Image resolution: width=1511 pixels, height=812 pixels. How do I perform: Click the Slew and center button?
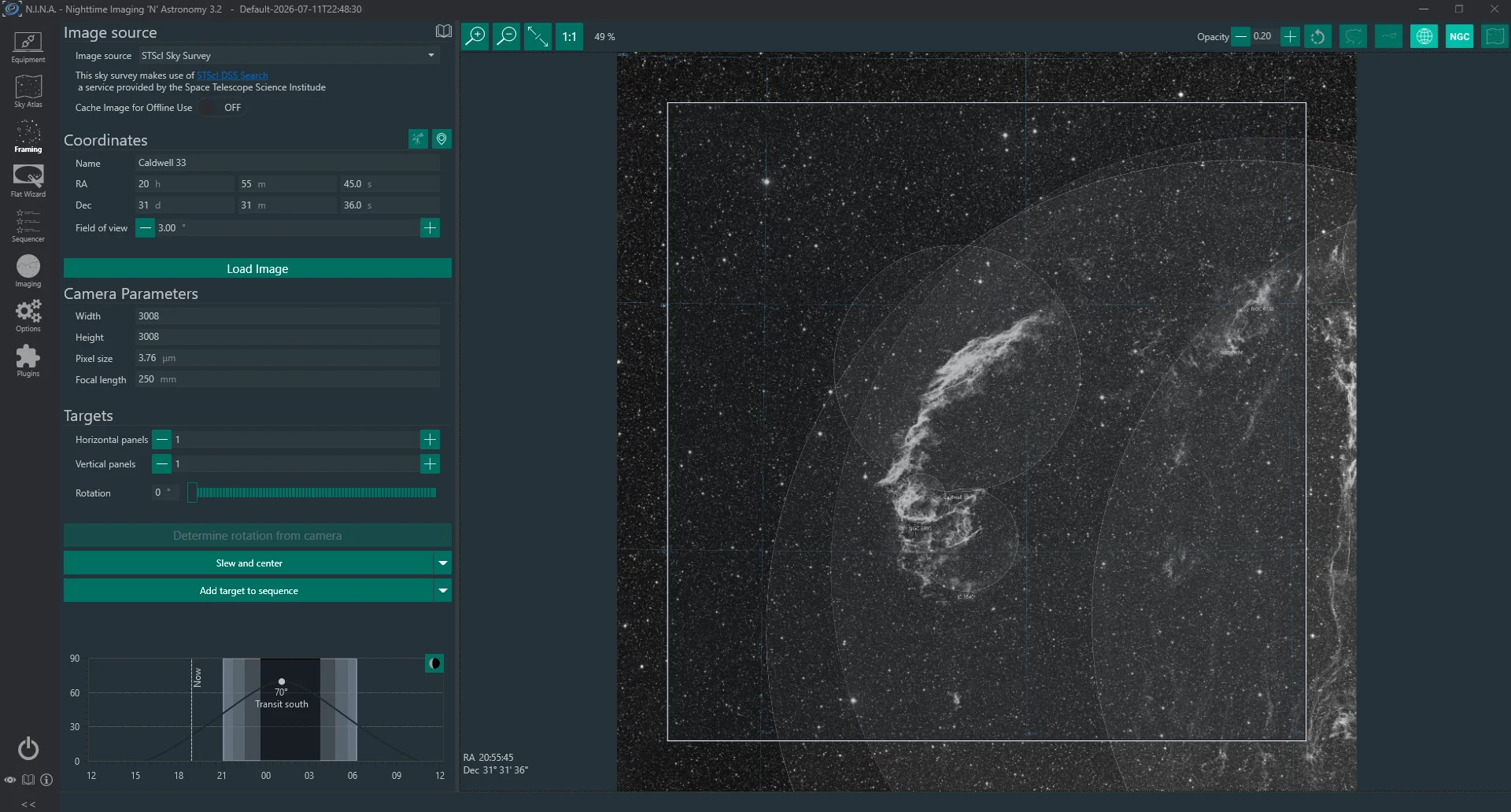[x=249, y=563]
